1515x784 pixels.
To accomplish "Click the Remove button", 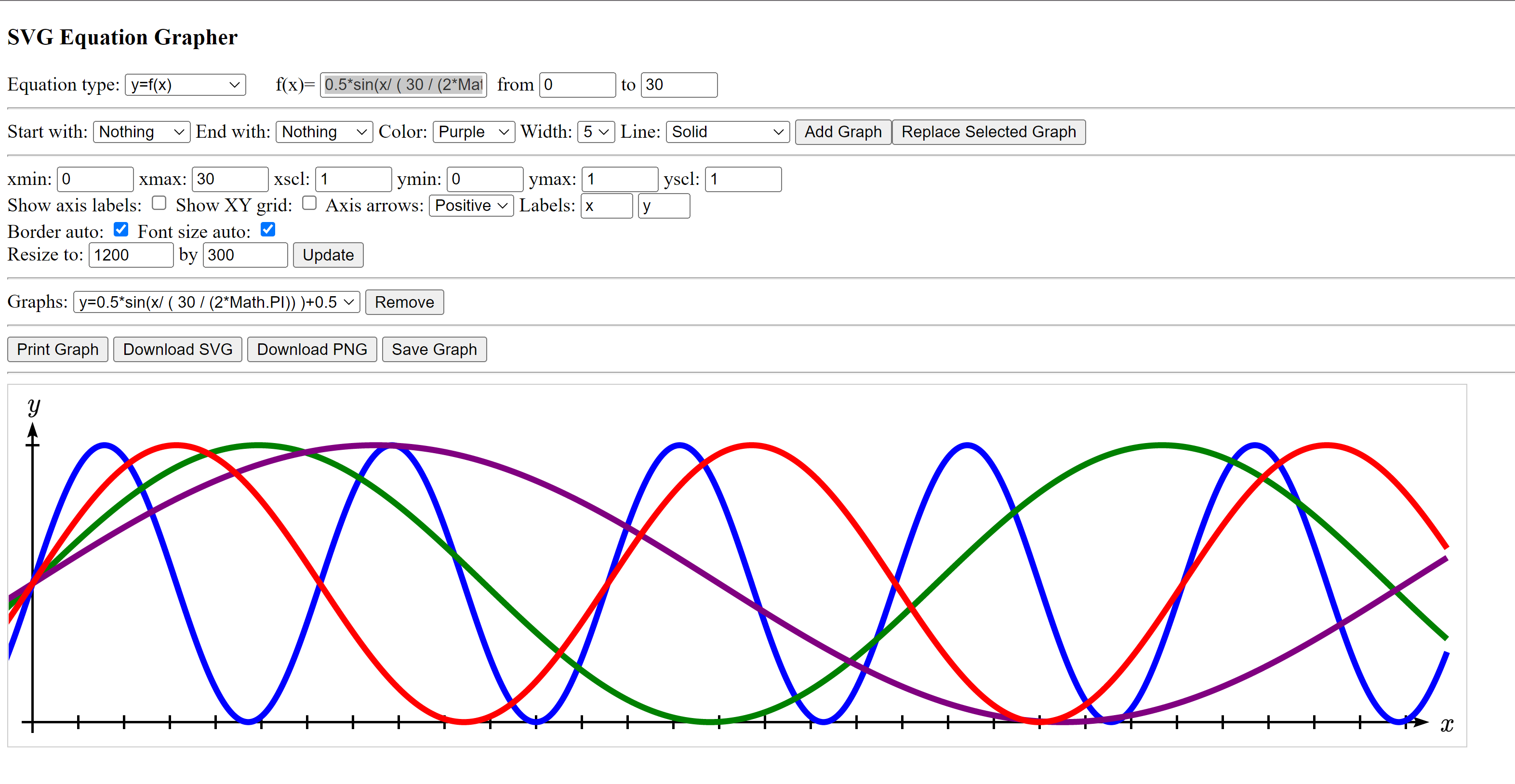I will [405, 302].
